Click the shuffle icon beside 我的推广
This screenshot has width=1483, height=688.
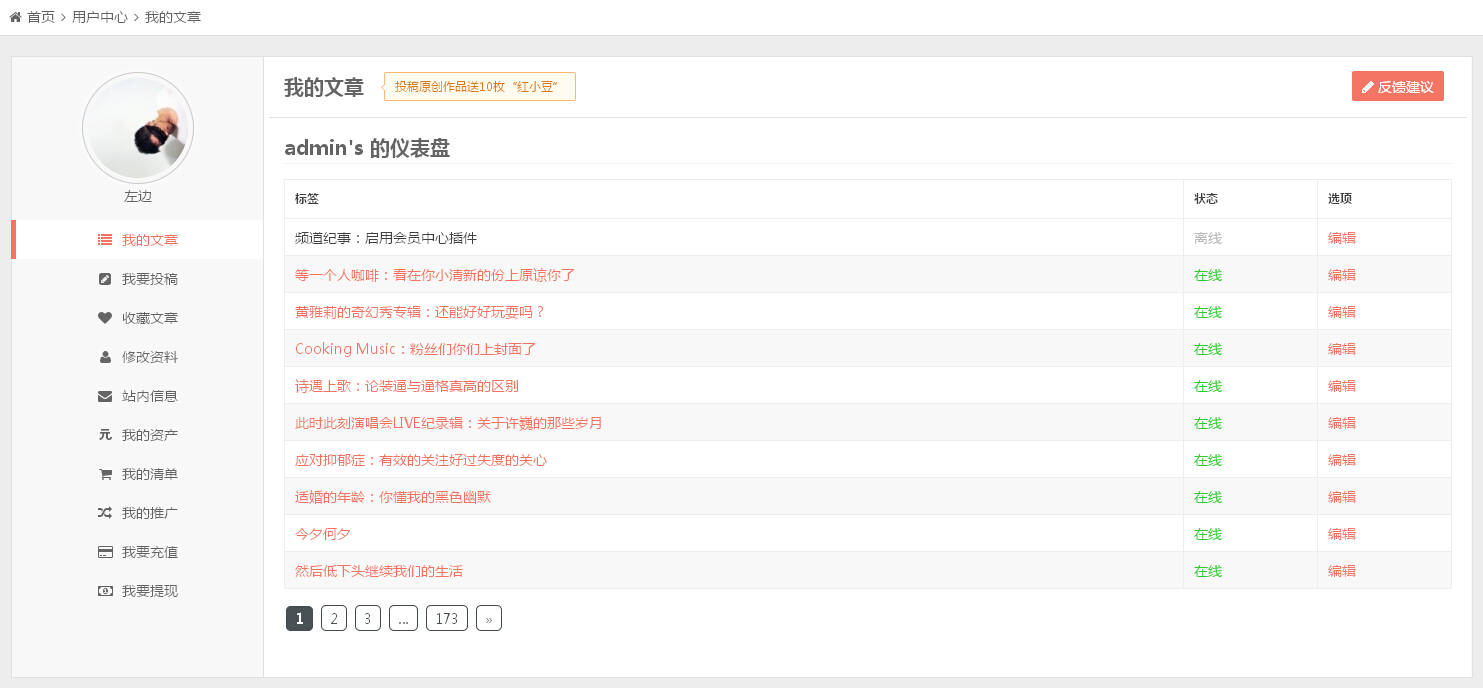(105, 513)
